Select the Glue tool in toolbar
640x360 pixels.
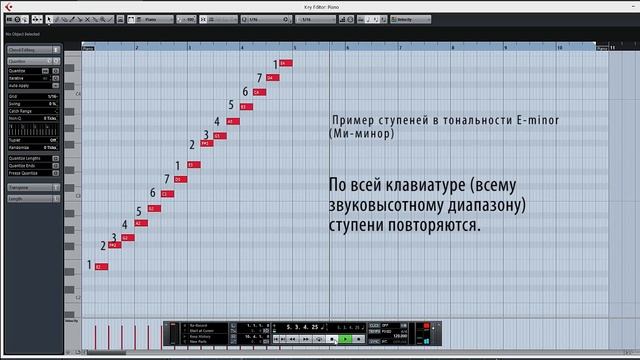(x=95, y=19)
